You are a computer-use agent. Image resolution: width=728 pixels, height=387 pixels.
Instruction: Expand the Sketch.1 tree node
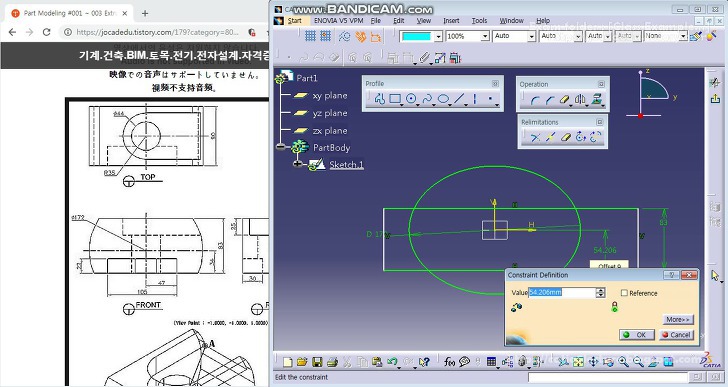[x=298, y=164]
